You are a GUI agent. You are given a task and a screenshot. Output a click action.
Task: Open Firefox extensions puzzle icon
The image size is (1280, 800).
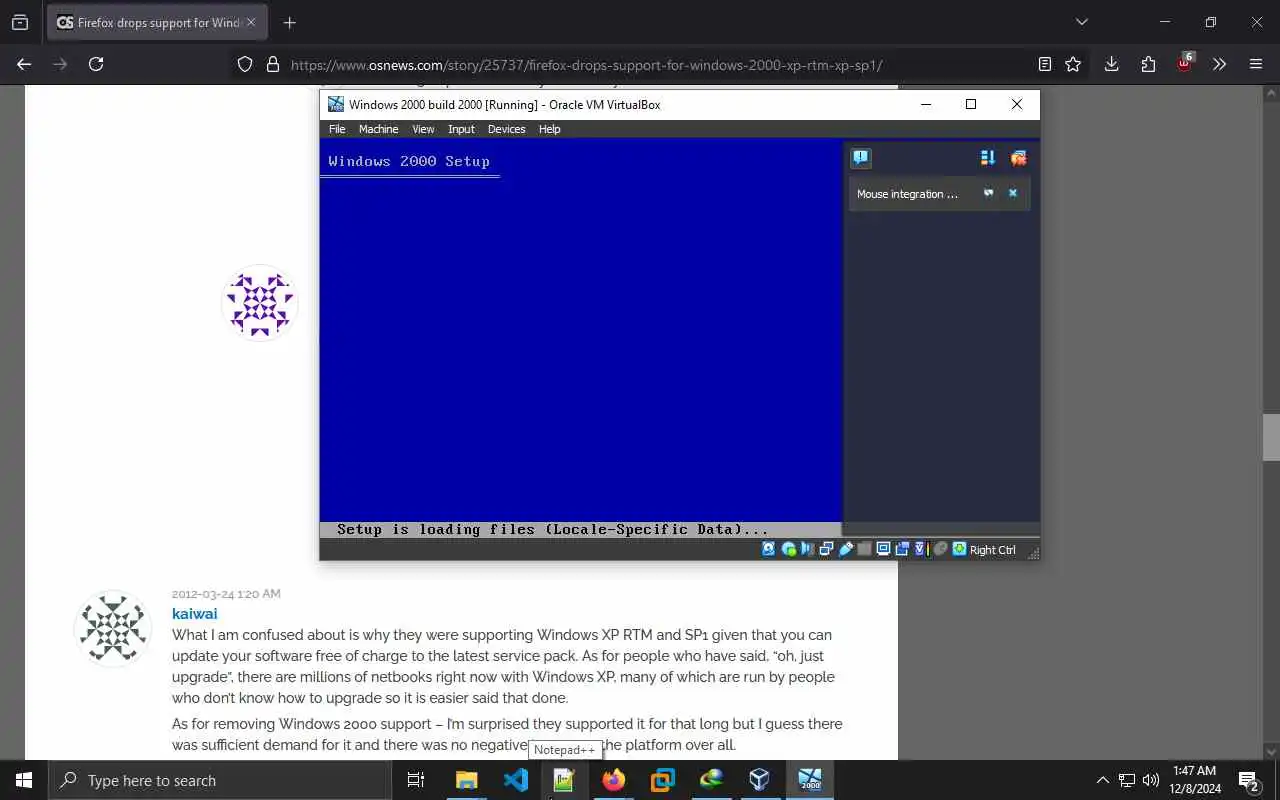click(x=1148, y=64)
